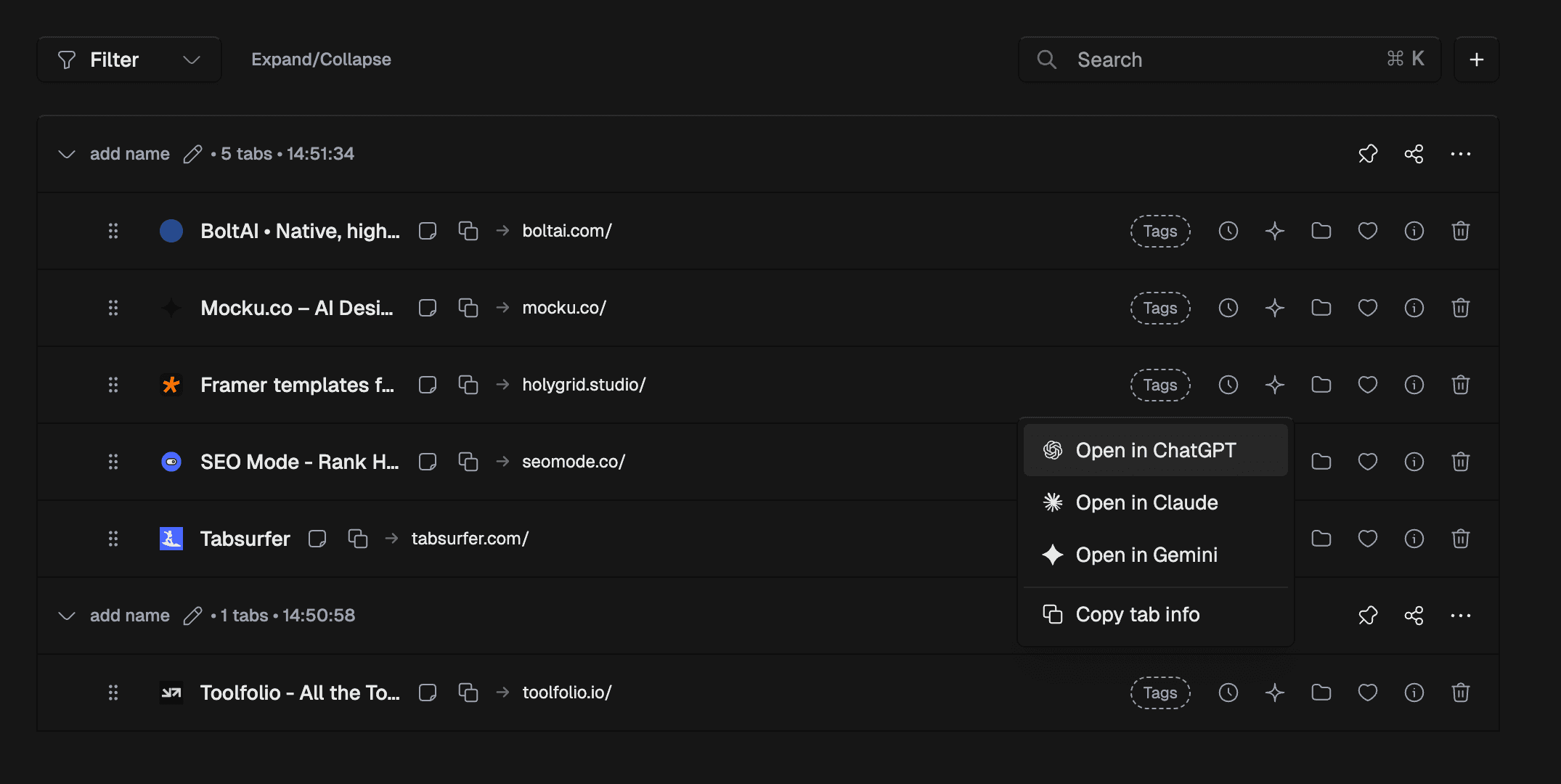Open holygrid.studio/ link

tap(584, 385)
